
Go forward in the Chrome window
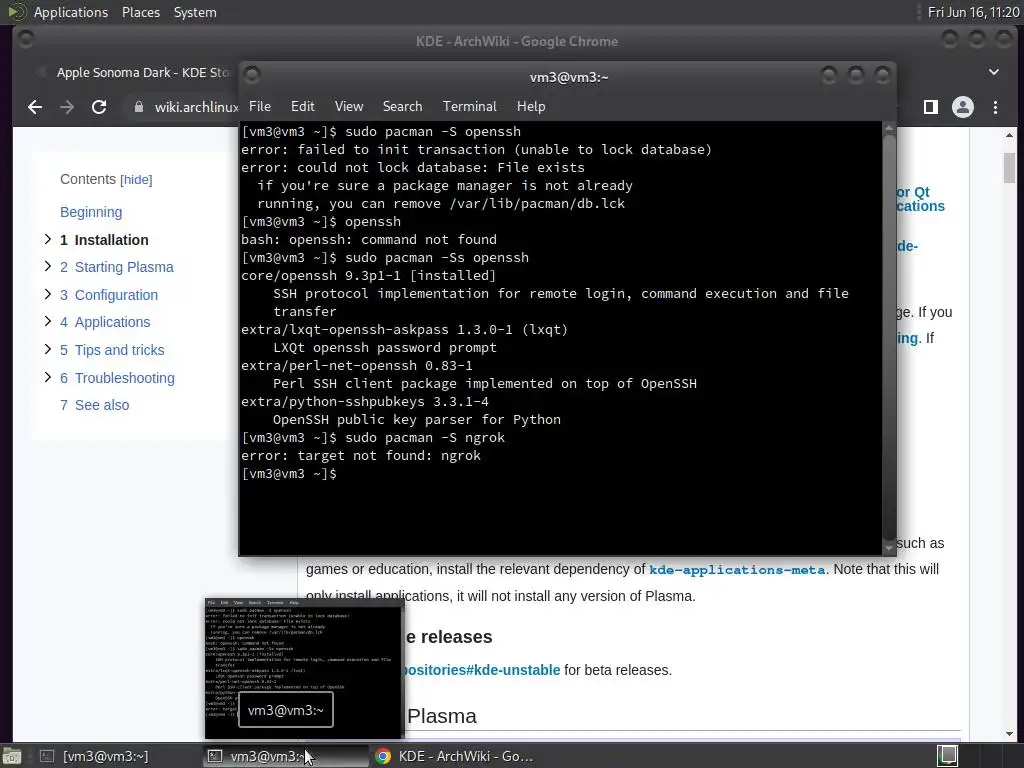click(67, 107)
